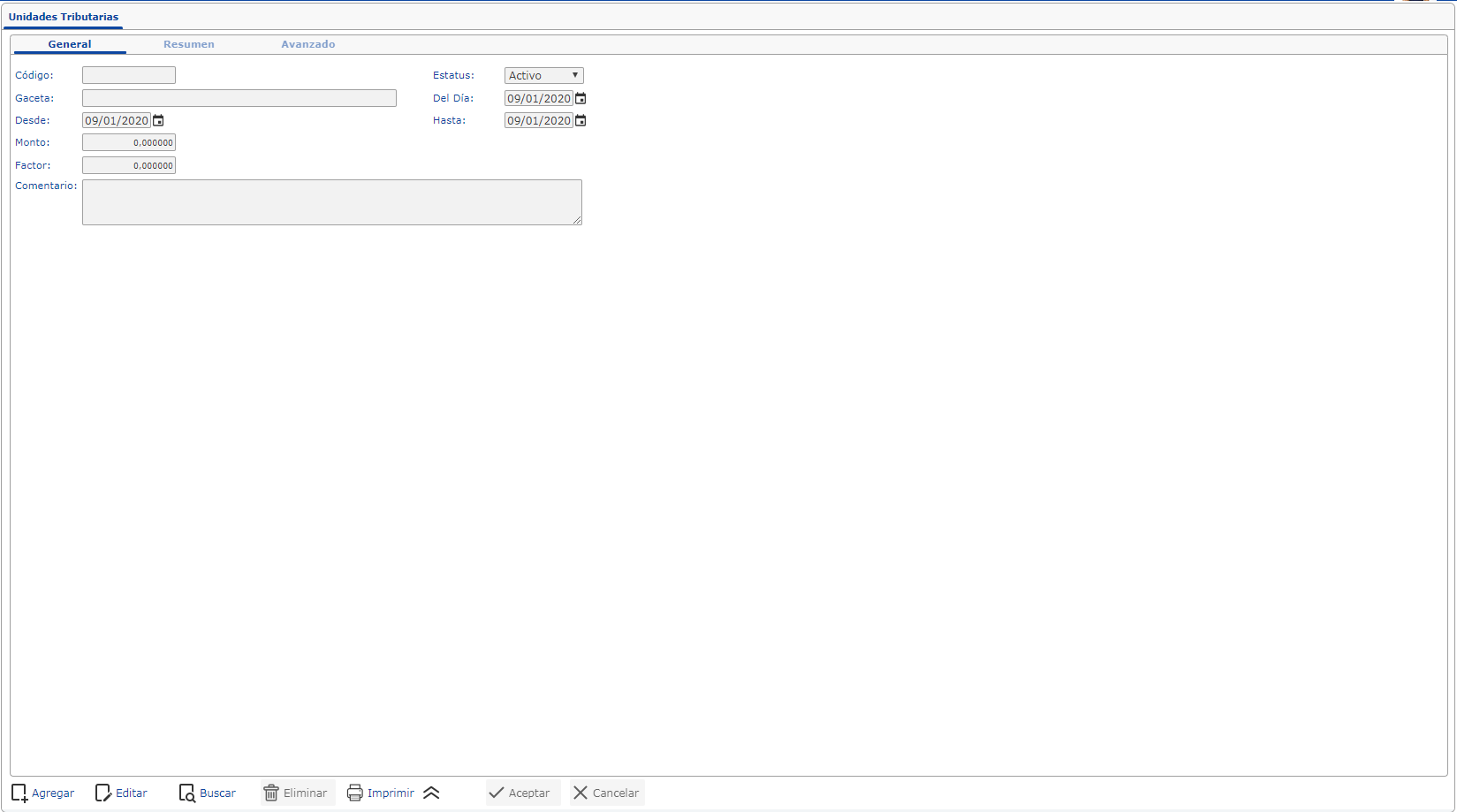
Task: Click the Agregar button label
Action: pos(53,793)
